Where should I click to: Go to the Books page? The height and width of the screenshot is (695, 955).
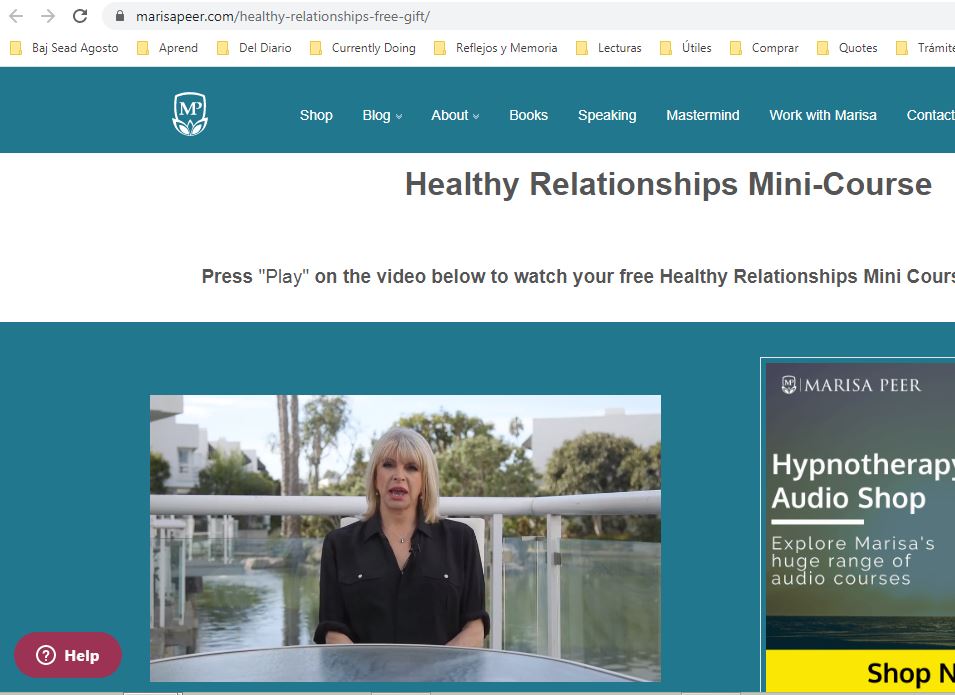click(x=528, y=115)
